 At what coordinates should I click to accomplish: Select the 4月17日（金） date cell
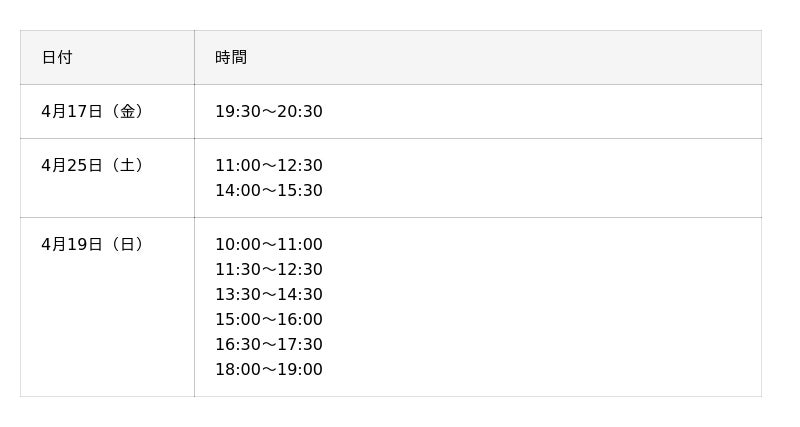(x=92, y=111)
